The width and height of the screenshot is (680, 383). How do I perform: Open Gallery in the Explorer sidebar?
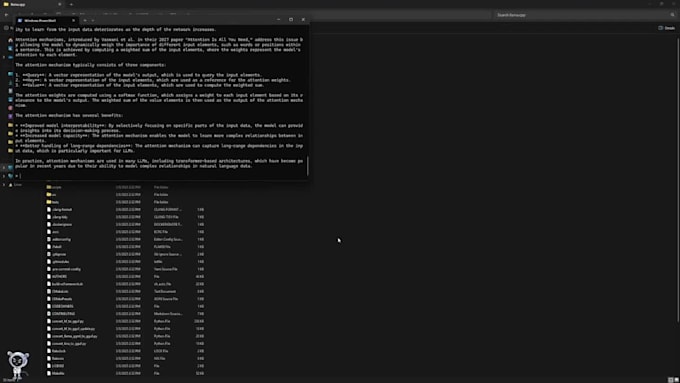(x=10, y=48)
